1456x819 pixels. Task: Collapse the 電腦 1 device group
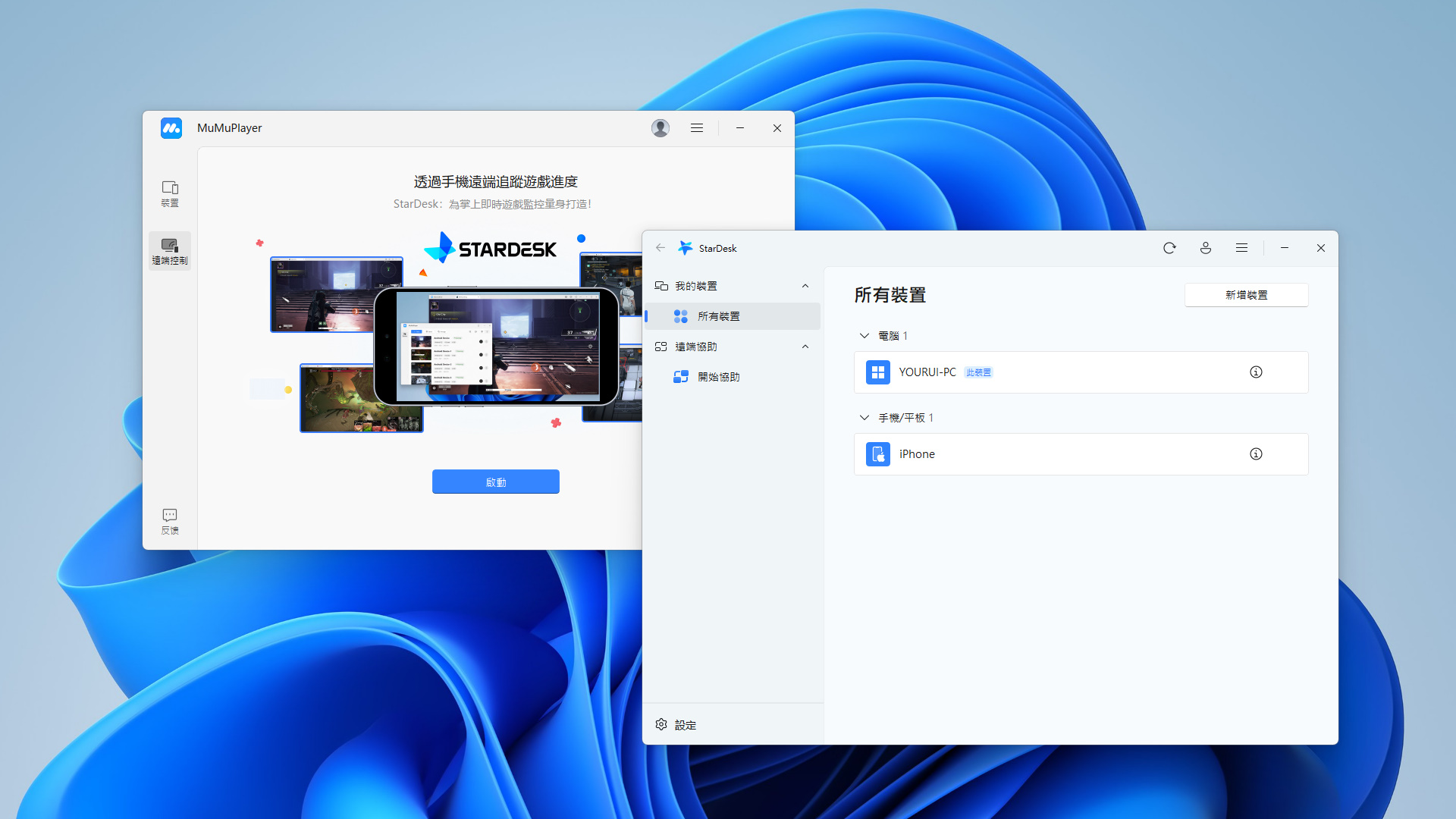click(864, 335)
